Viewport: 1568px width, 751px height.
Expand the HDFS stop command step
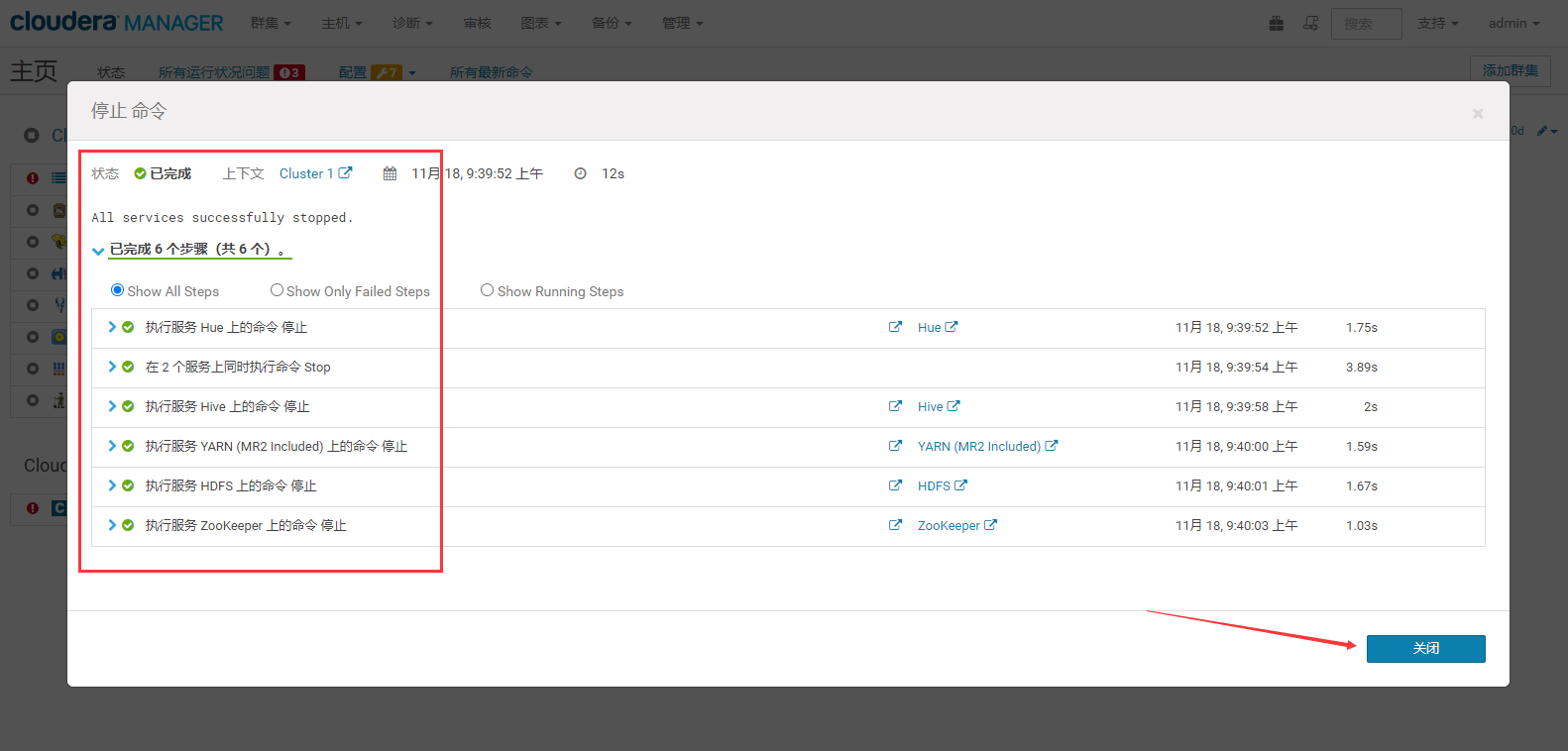click(x=112, y=485)
